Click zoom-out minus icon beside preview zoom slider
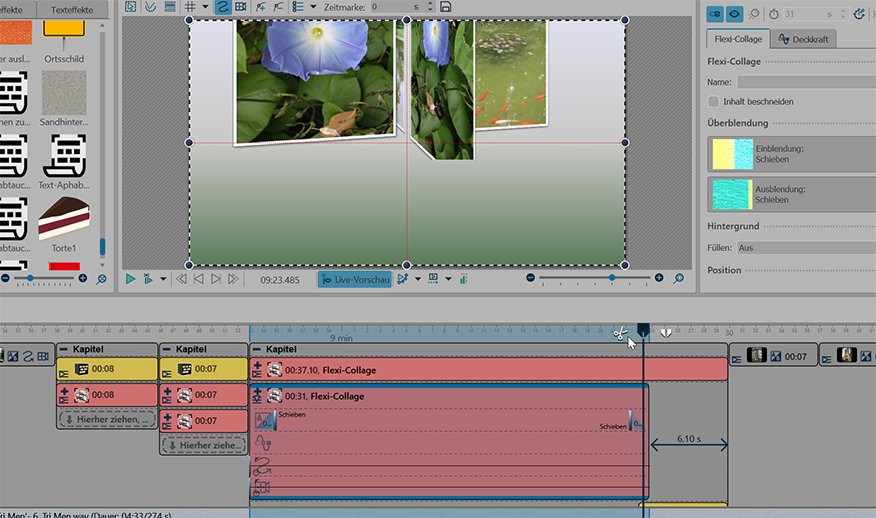 tap(529, 278)
